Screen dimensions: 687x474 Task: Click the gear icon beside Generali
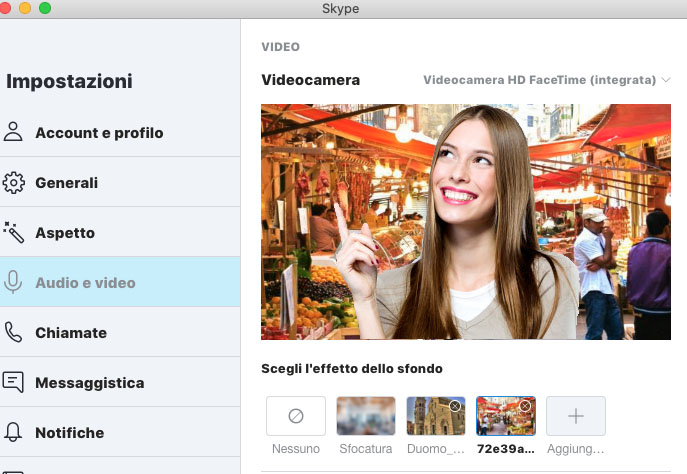click(14, 182)
